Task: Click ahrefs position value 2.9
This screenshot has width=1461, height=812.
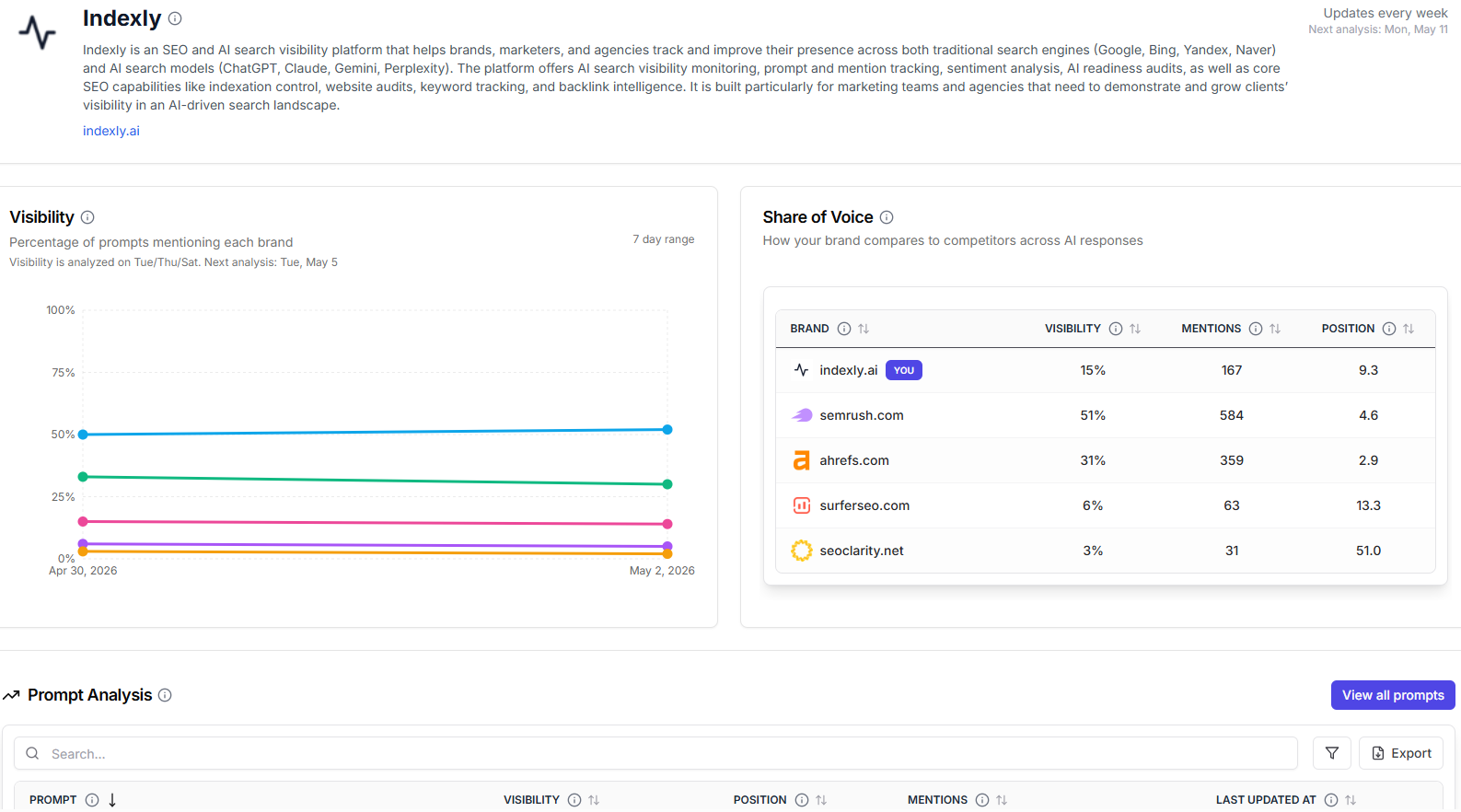Action: pyautogui.click(x=1369, y=460)
